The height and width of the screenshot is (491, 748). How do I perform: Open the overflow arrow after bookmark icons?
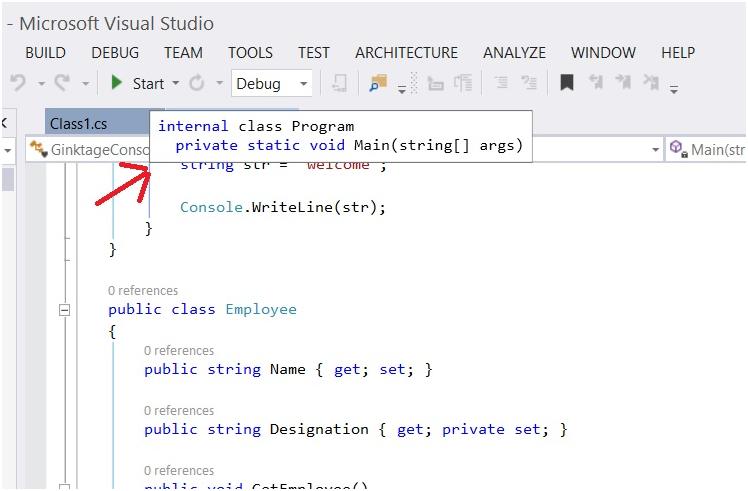click(674, 89)
